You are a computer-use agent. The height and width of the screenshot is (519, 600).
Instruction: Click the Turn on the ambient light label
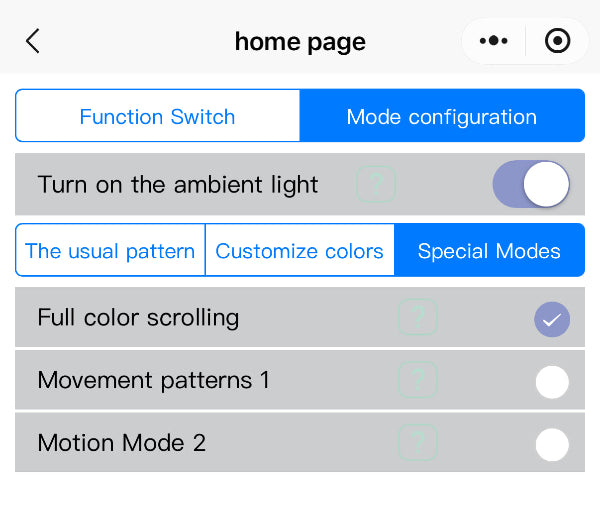[x=178, y=184]
